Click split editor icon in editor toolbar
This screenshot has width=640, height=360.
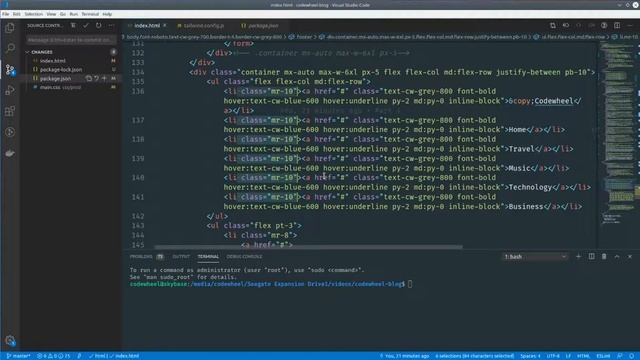(x=617, y=25)
